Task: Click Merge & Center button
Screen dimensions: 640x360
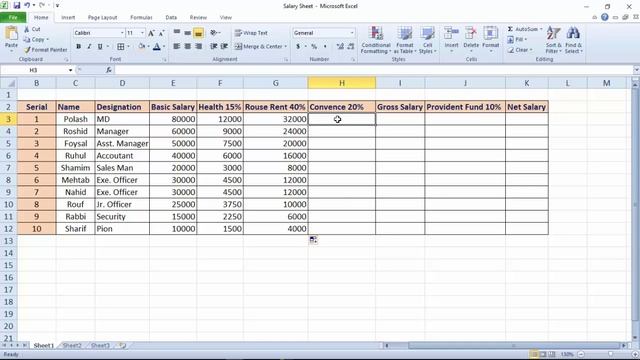Action: 258,47
